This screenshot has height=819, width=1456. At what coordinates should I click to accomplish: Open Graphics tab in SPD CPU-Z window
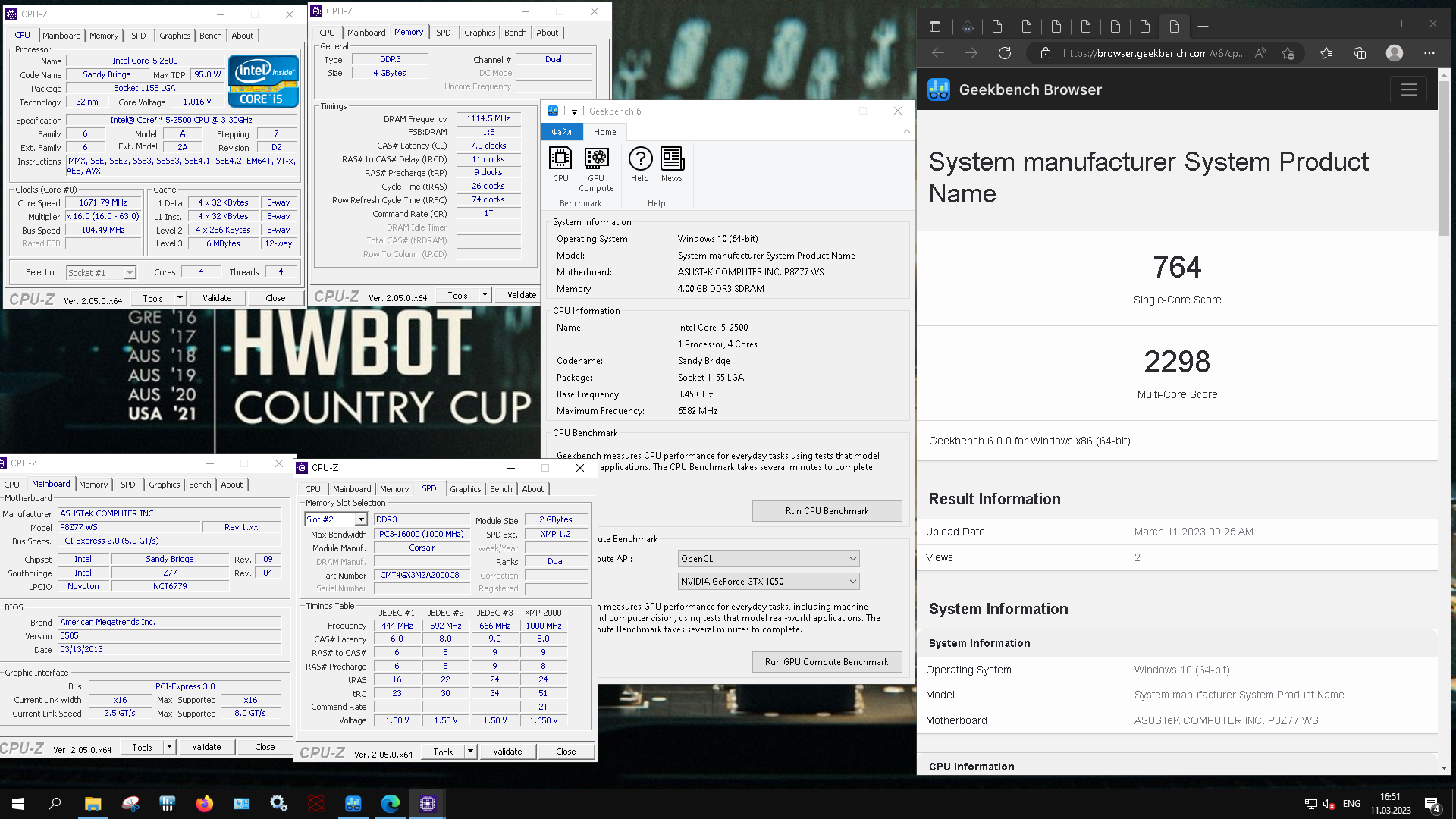466,489
